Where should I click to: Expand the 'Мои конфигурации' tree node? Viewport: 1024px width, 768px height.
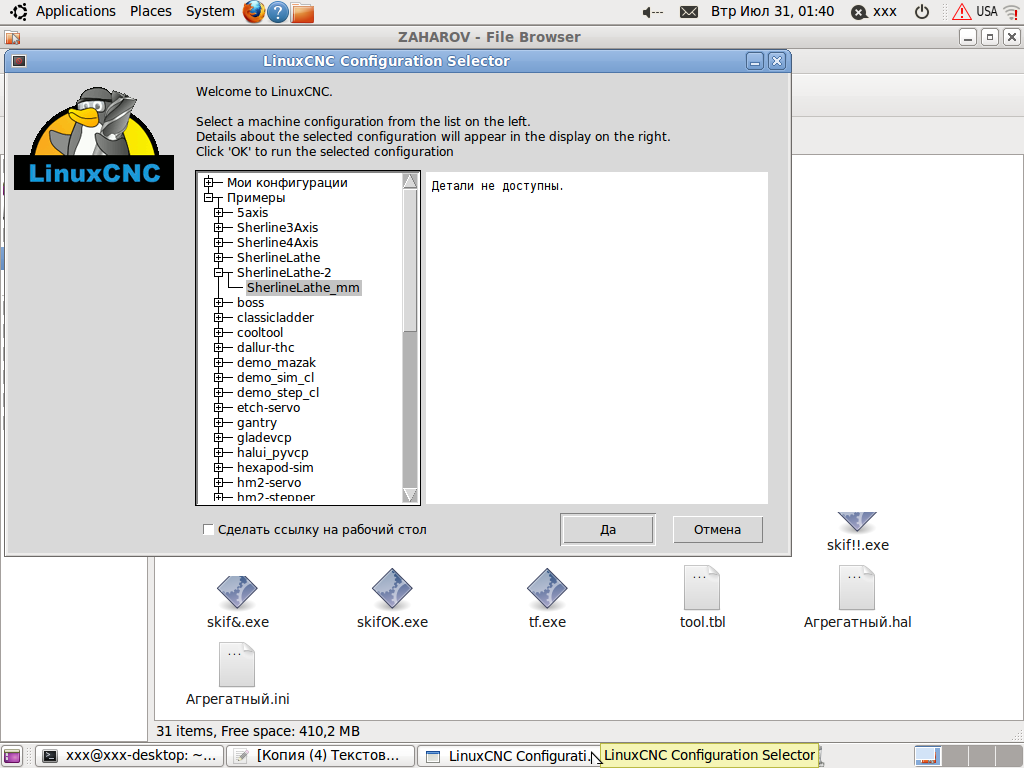[x=209, y=182]
